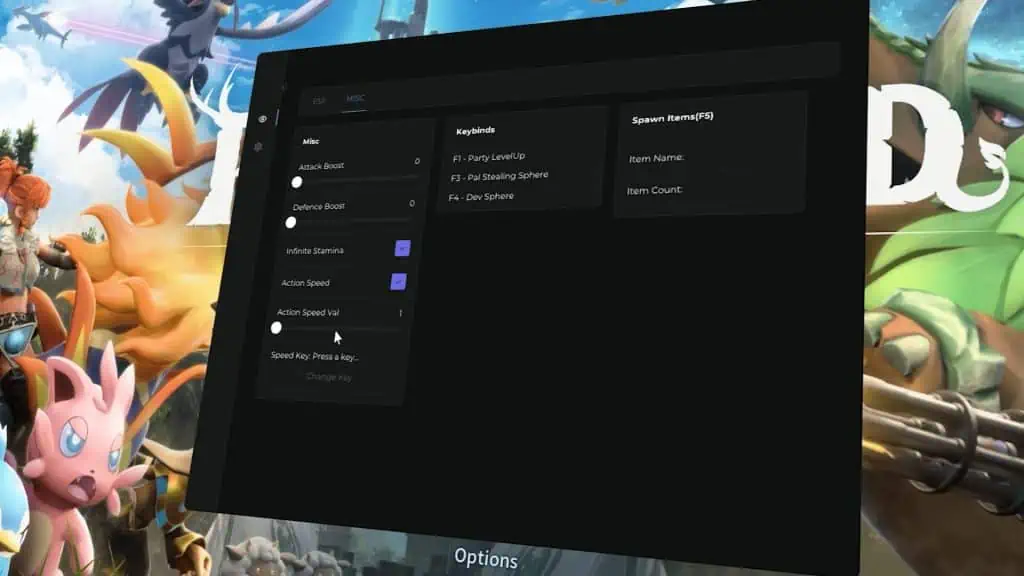Click the Action Speed Val slider handle
This screenshot has height=576, width=1024.
click(276, 328)
